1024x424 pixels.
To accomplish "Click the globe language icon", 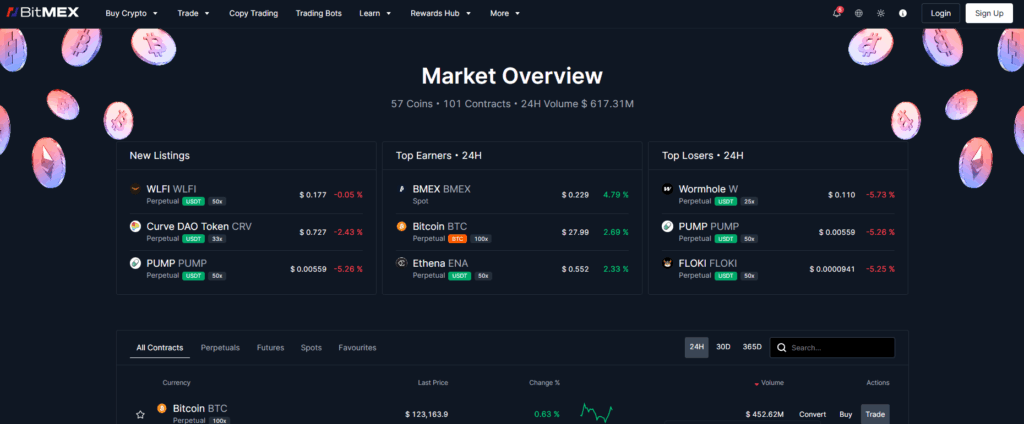I will tap(859, 13).
